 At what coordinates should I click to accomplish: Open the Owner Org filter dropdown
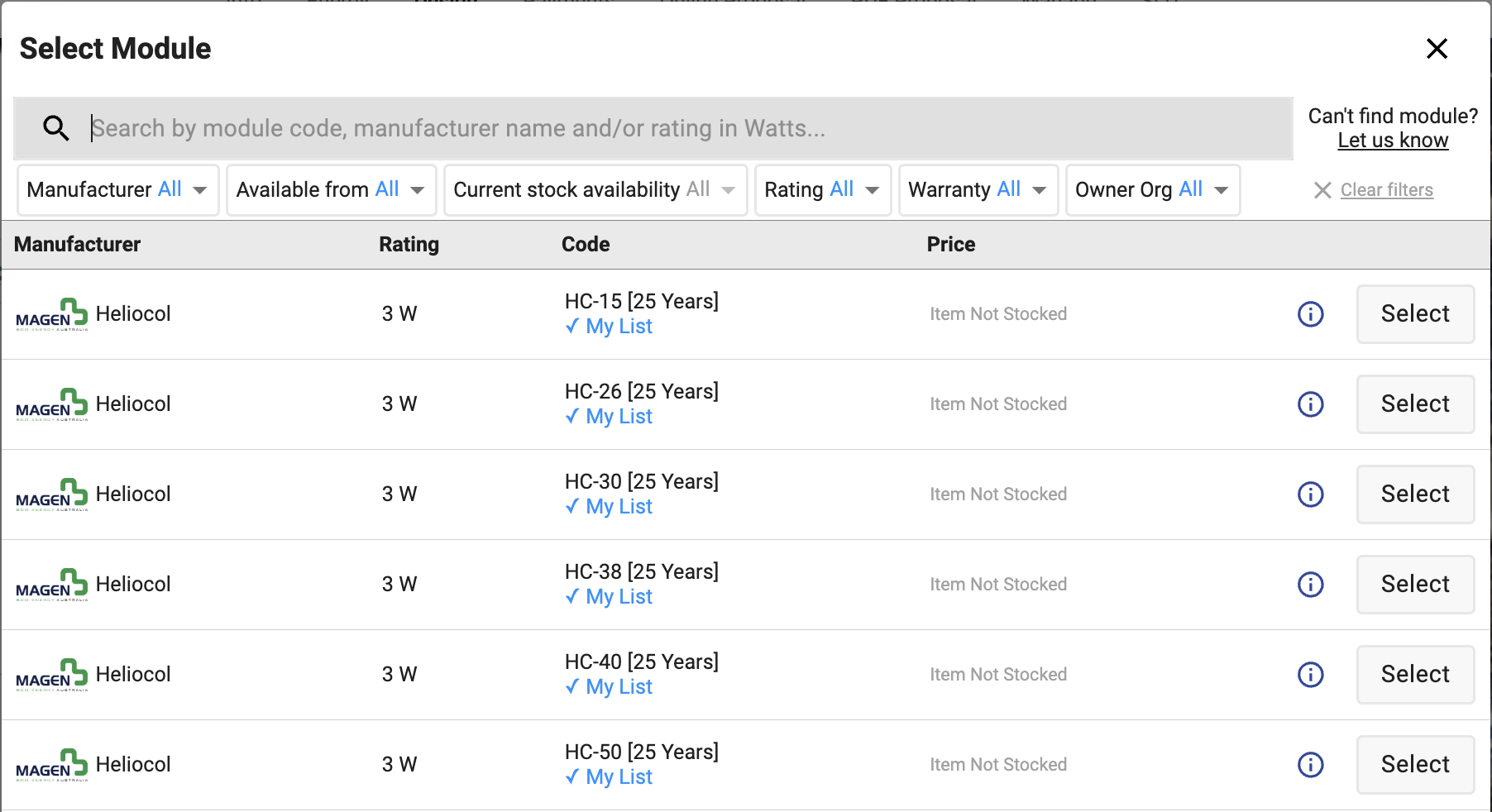point(1153,190)
